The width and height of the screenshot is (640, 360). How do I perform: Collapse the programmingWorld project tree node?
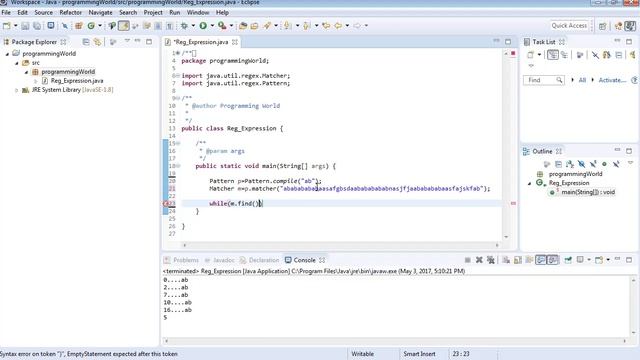click(7, 54)
